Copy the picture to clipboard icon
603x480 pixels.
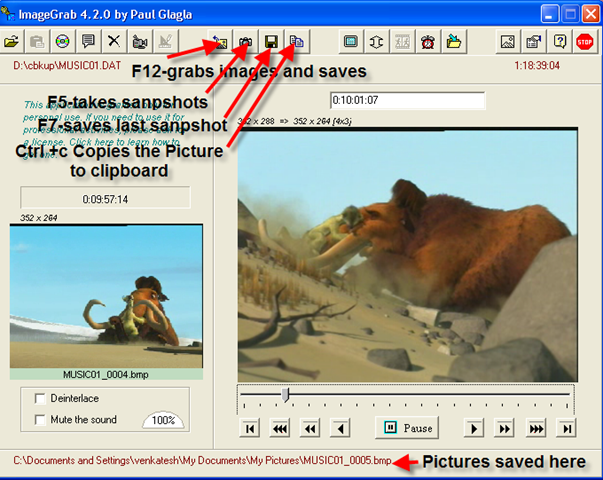click(297, 41)
